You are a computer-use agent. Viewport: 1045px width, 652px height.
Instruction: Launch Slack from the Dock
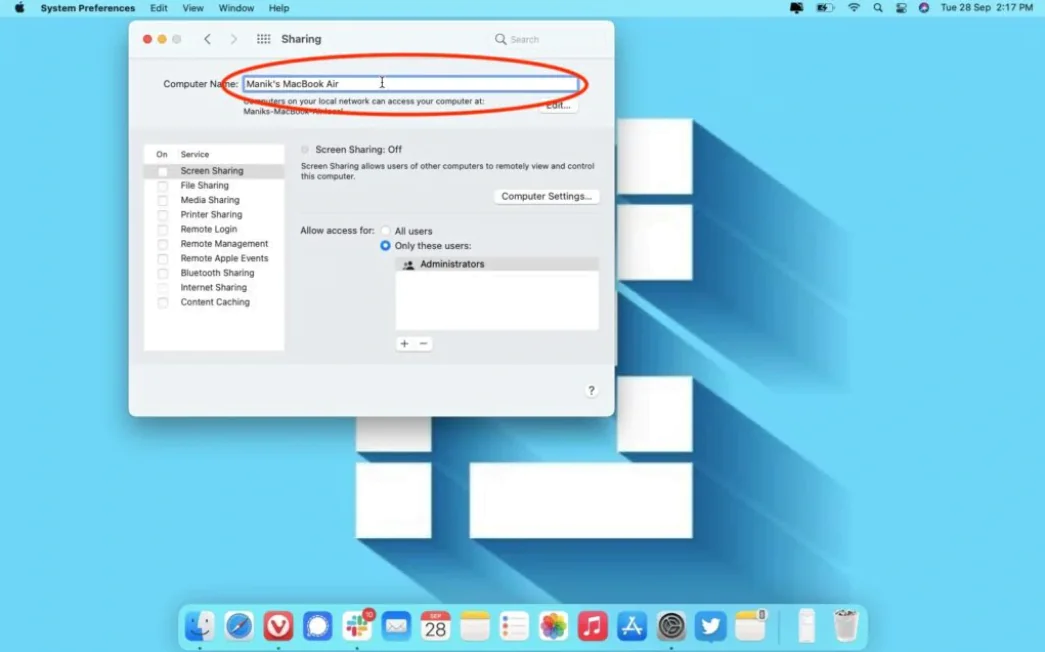point(357,626)
